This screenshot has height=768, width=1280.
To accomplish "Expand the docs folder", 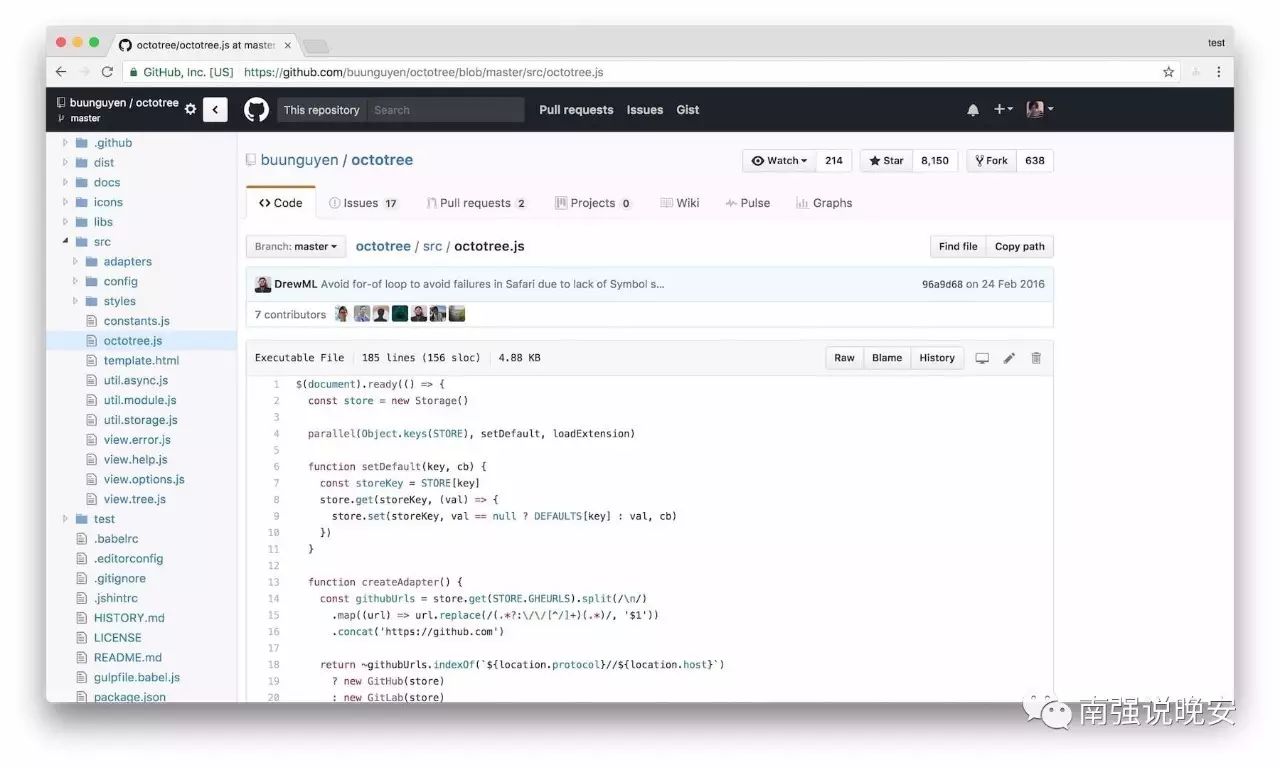I will pos(66,182).
